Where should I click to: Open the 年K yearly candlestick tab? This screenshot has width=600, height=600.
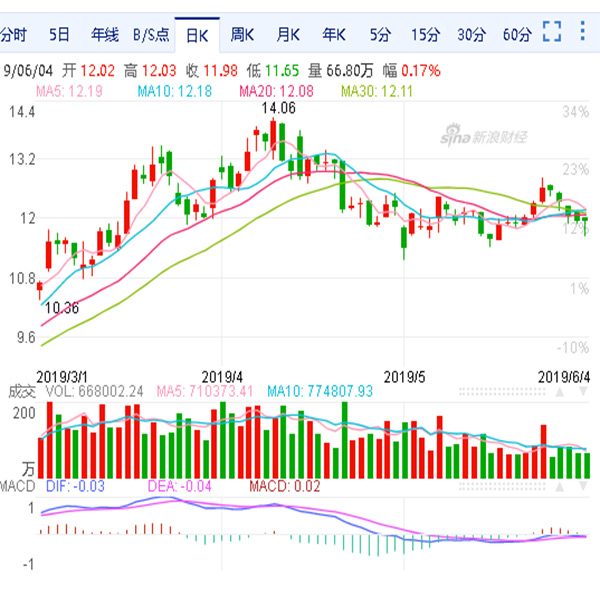pyautogui.click(x=333, y=34)
